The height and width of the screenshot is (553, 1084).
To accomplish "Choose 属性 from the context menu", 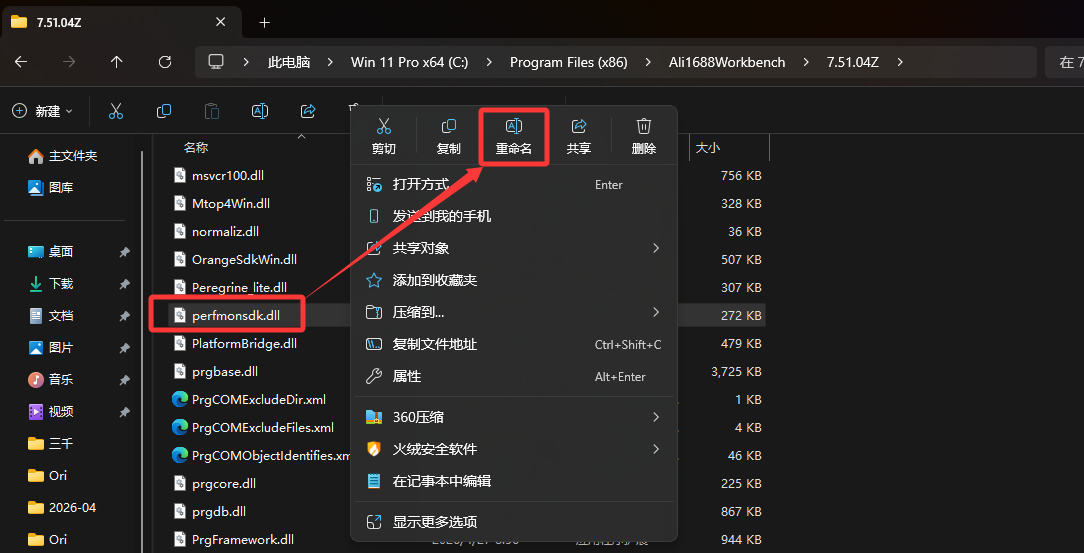I will pyautogui.click(x=407, y=376).
